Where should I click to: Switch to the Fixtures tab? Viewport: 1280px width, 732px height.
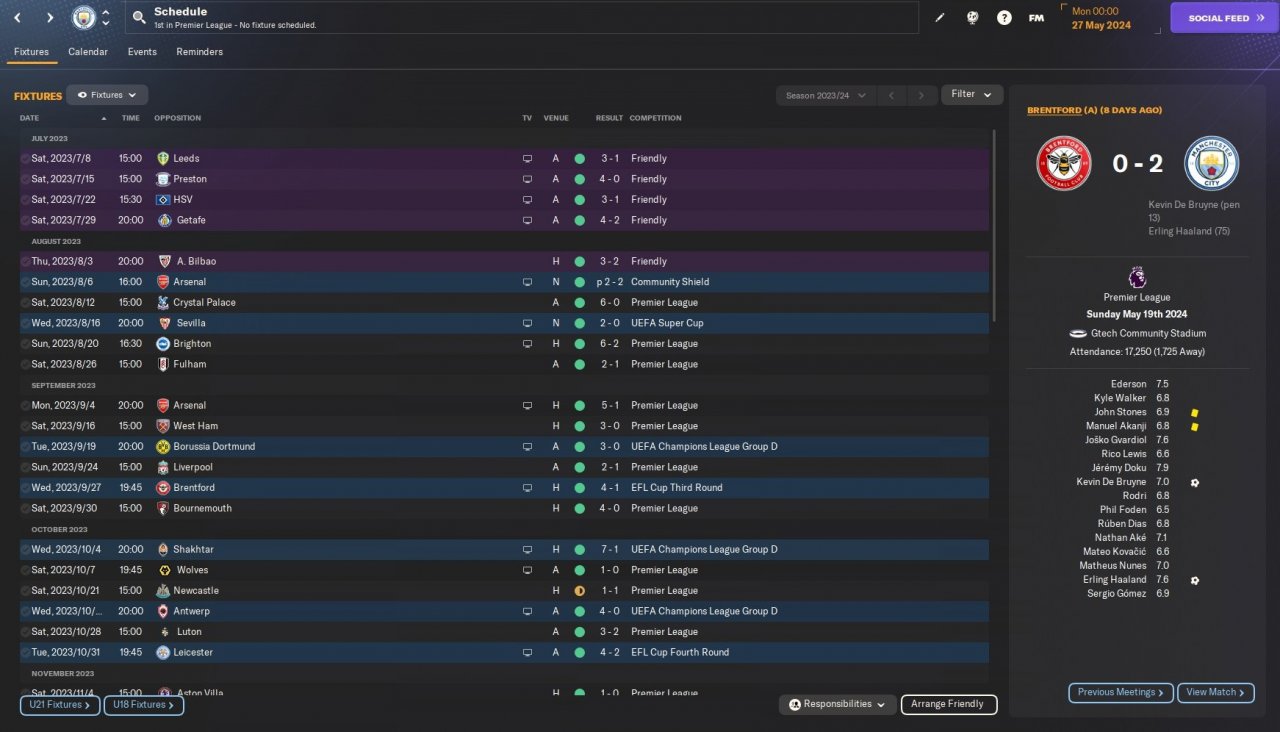(31, 52)
